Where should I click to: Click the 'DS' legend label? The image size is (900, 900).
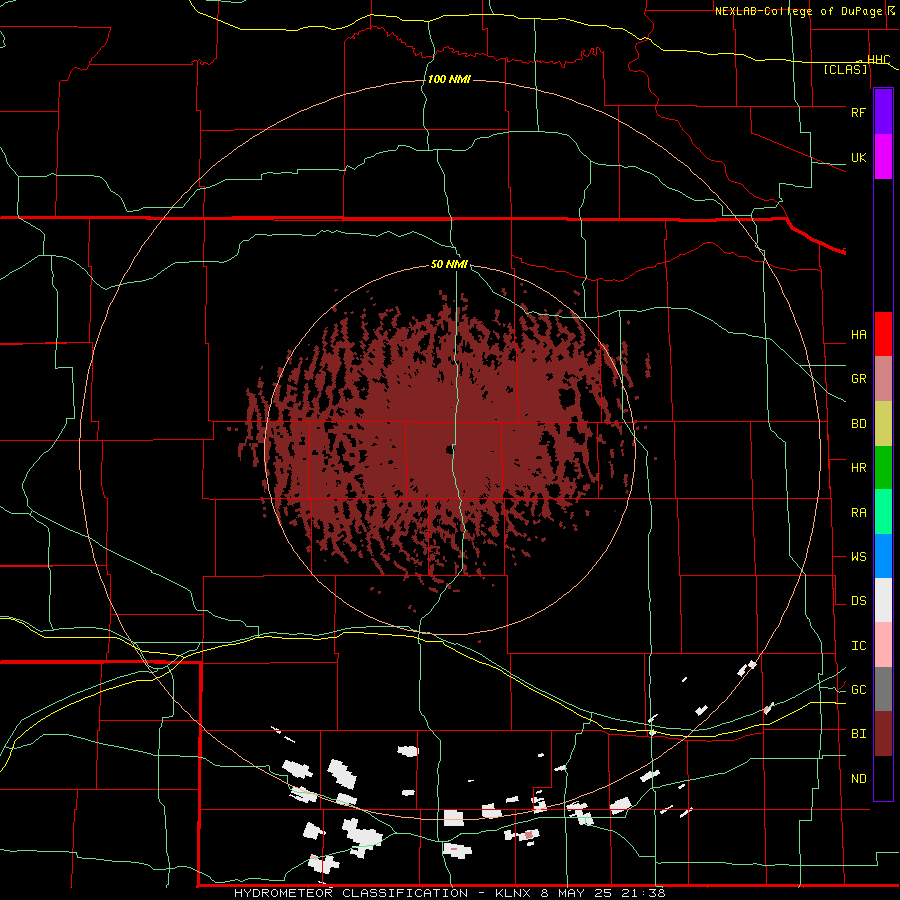pyautogui.click(x=858, y=601)
